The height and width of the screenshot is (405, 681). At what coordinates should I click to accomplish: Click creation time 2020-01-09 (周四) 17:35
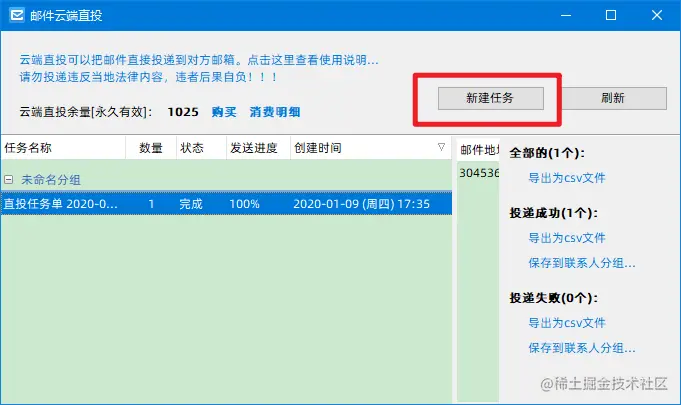(x=361, y=204)
